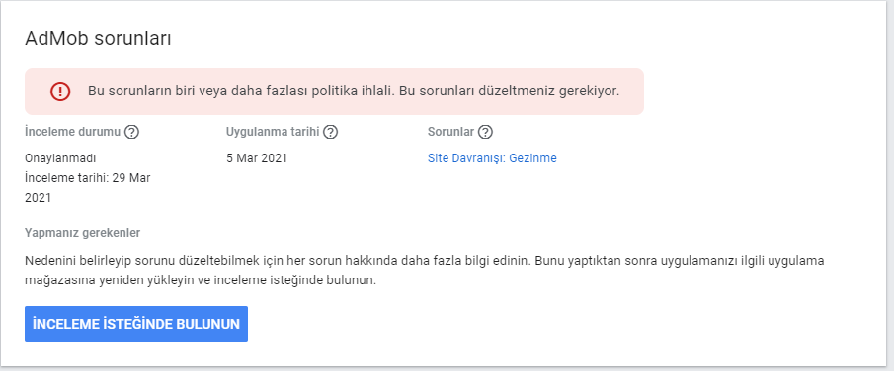Click the policy violation alert message text

coord(353,91)
